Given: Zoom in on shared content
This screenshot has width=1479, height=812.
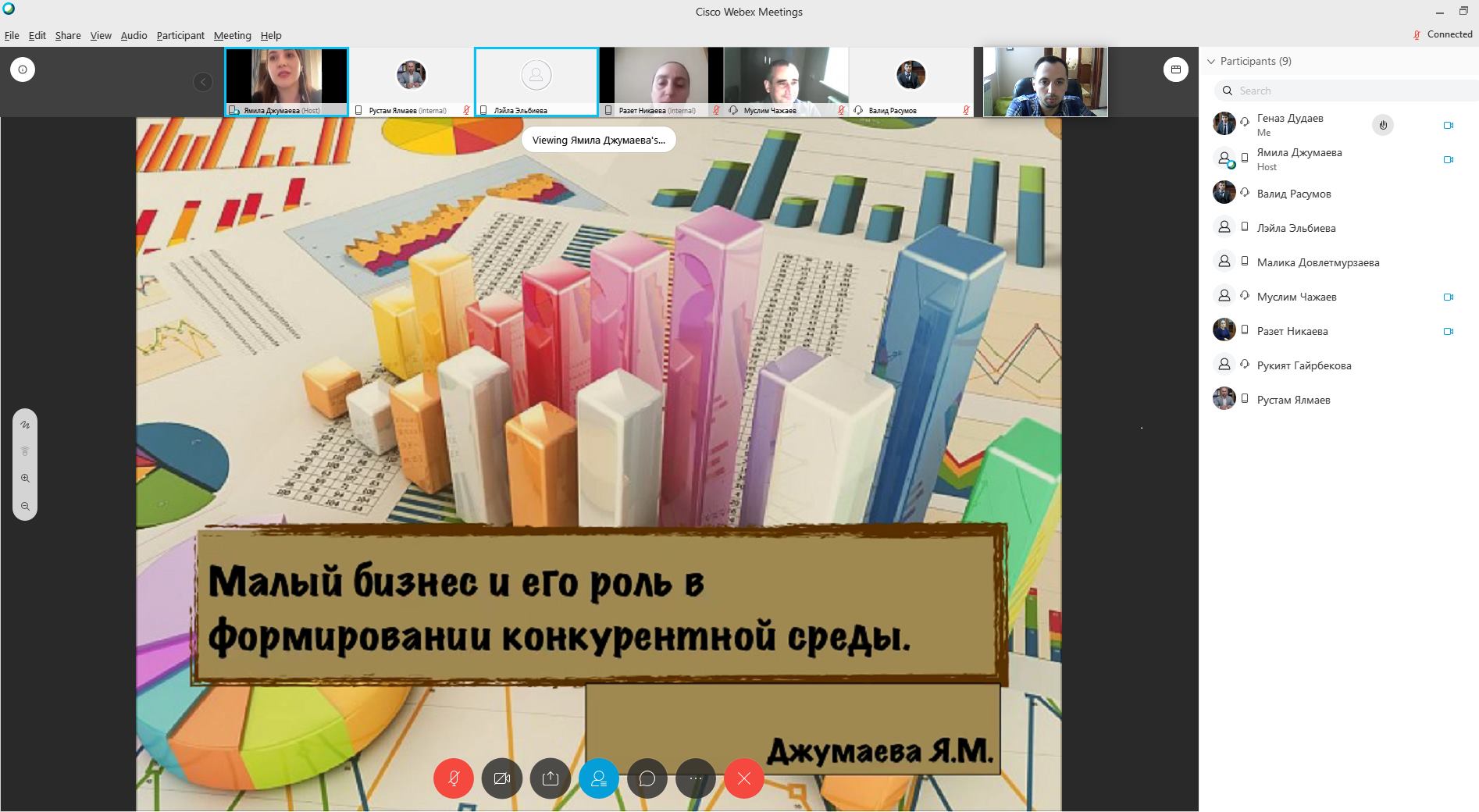Looking at the screenshot, I should point(25,478).
